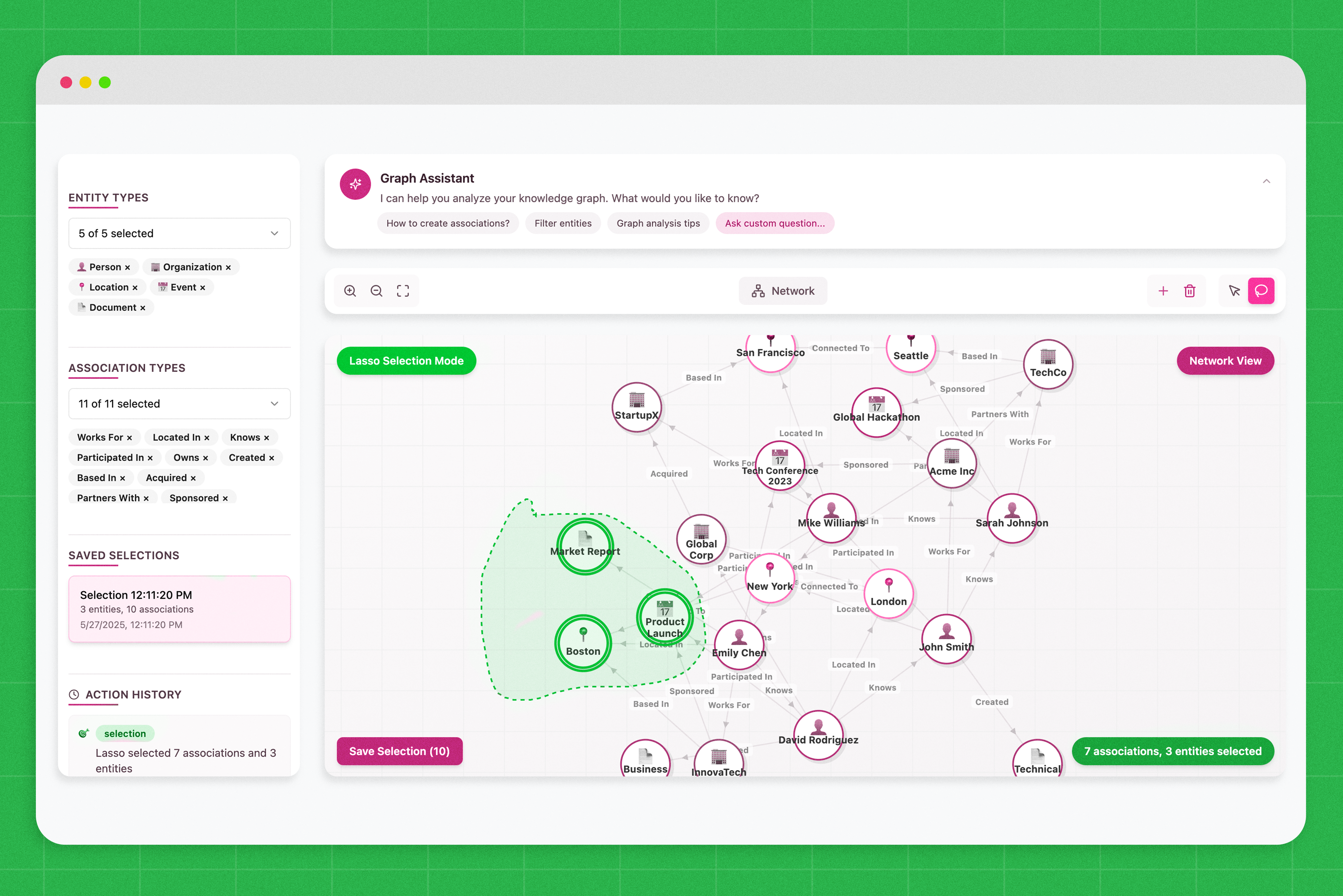Click the Graph Assistant sparkle icon
The width and height of the screenshot is (1343, 896).
(x=355, y=184)
